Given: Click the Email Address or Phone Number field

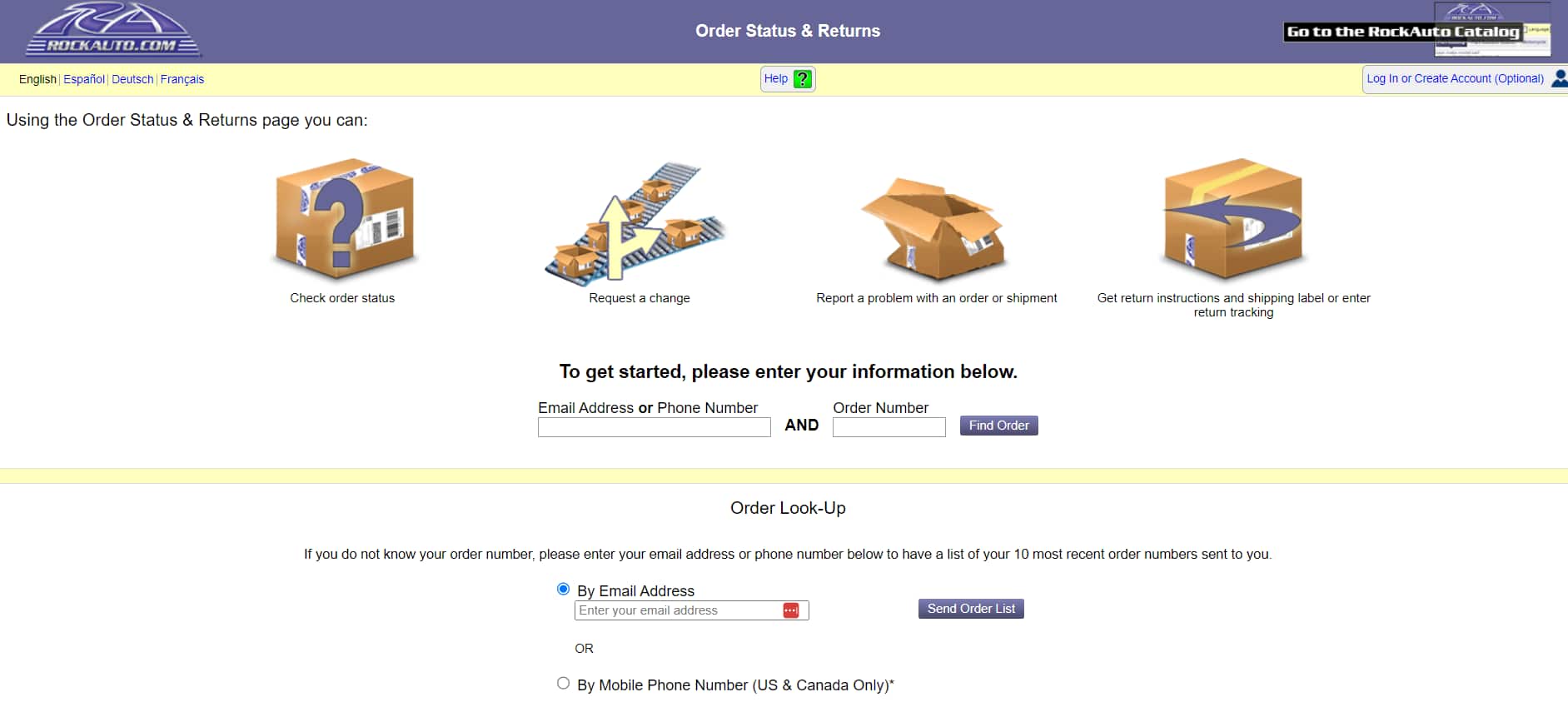Looking at the screenshot, I should pos(654,427).
